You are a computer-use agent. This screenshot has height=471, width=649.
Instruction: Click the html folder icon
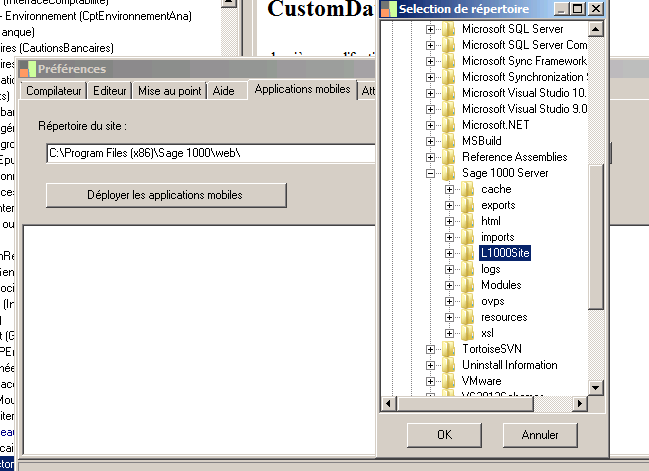(467, 221)
